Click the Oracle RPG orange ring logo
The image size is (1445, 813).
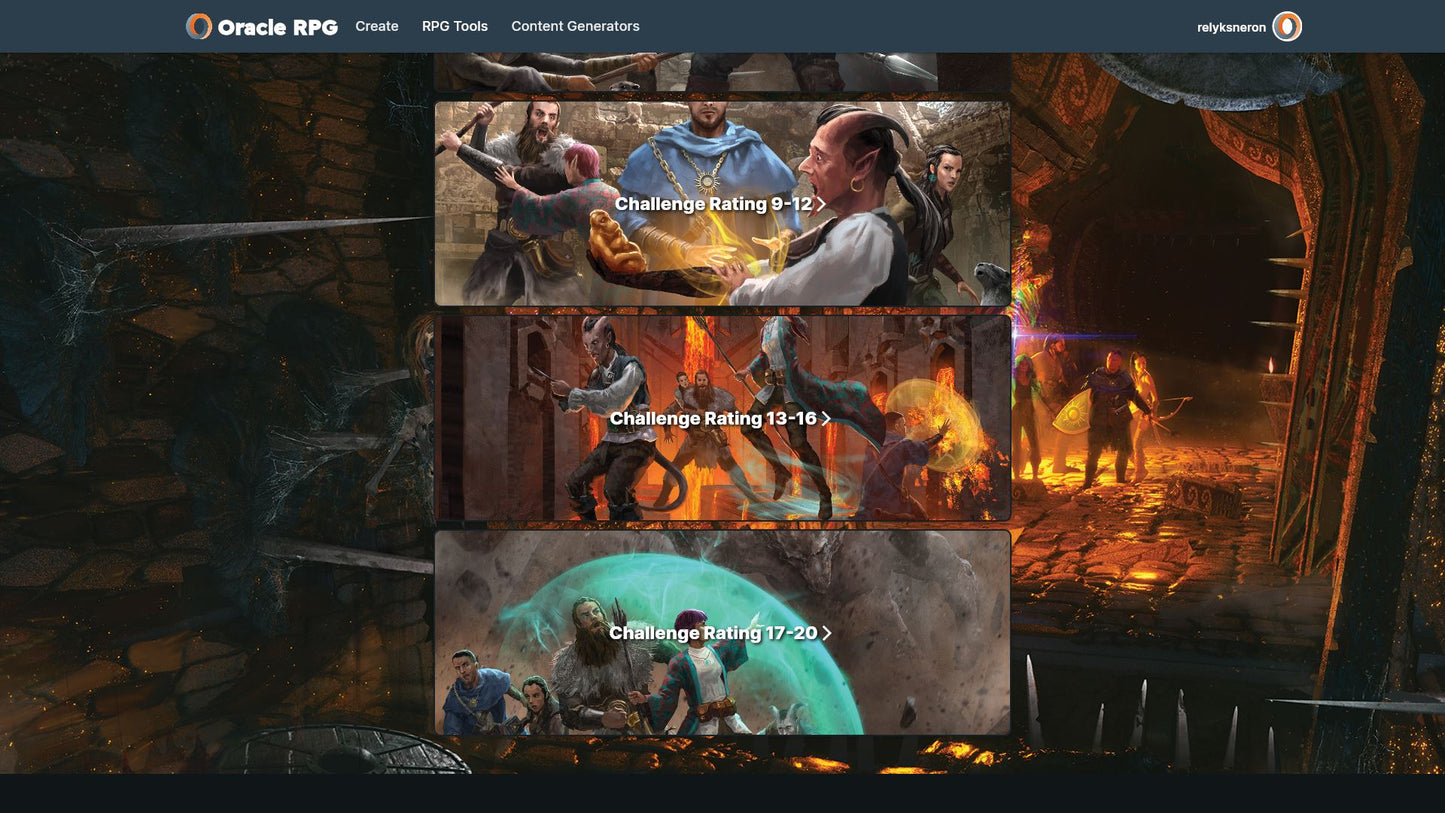point(199,26)
